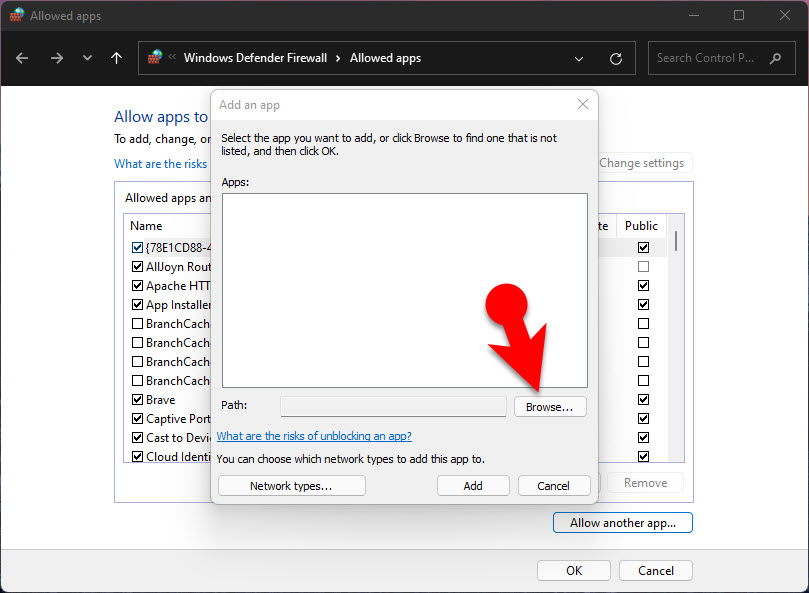Screen dimensions: 809x593
Task: Sort by the Name column header
Action: (x=146, y=226)
